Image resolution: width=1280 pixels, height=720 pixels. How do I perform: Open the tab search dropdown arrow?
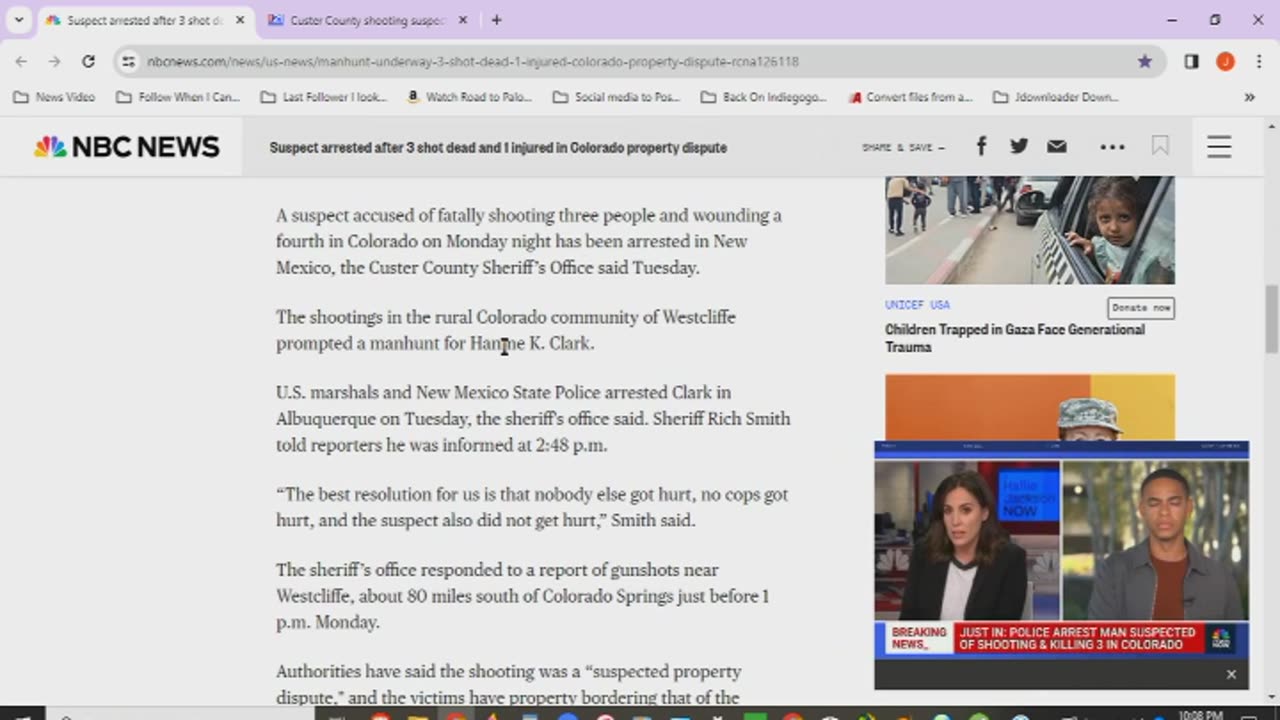(x=19, y=20)
